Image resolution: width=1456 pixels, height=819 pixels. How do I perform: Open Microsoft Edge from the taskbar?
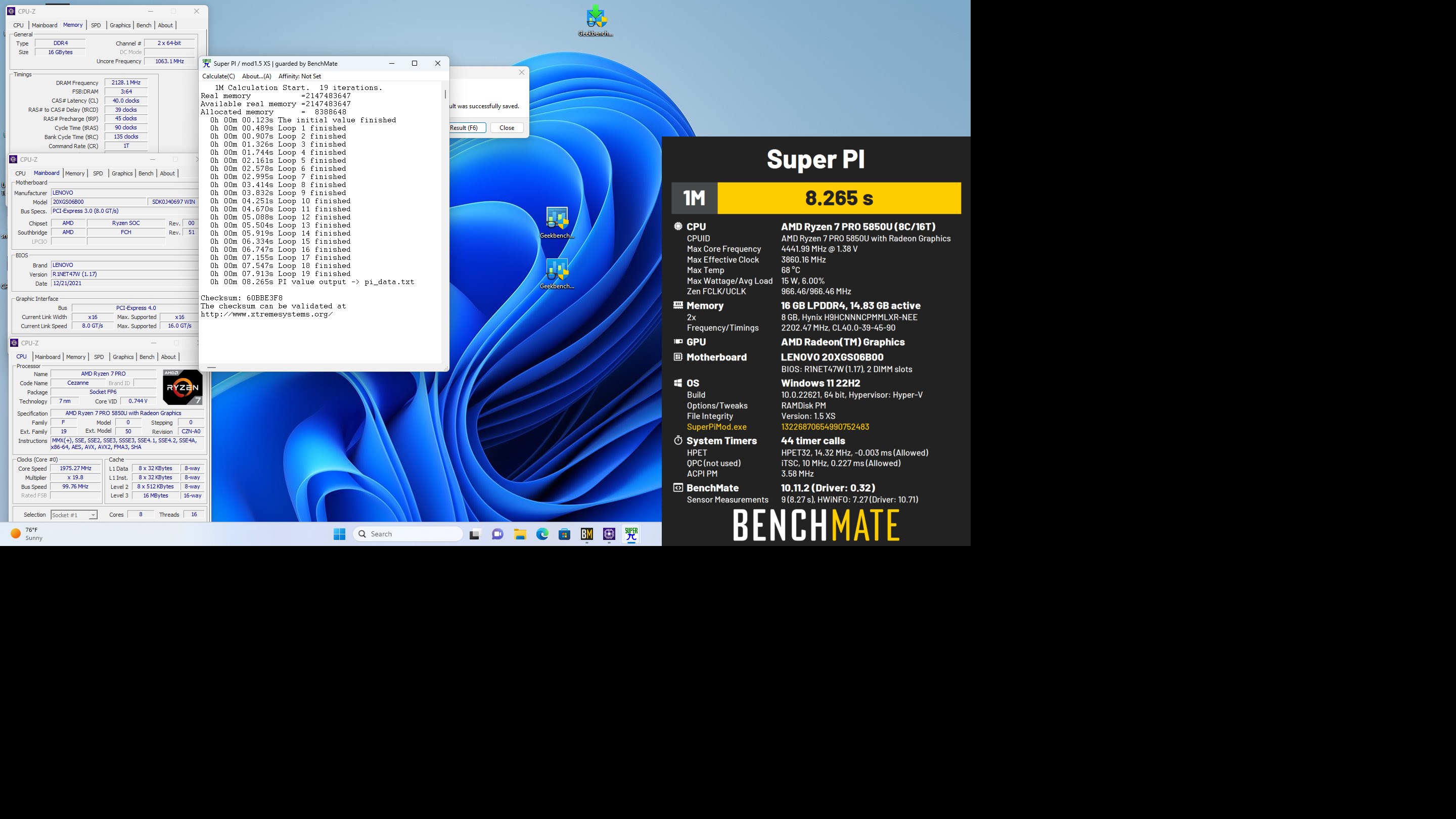point(542,534)
